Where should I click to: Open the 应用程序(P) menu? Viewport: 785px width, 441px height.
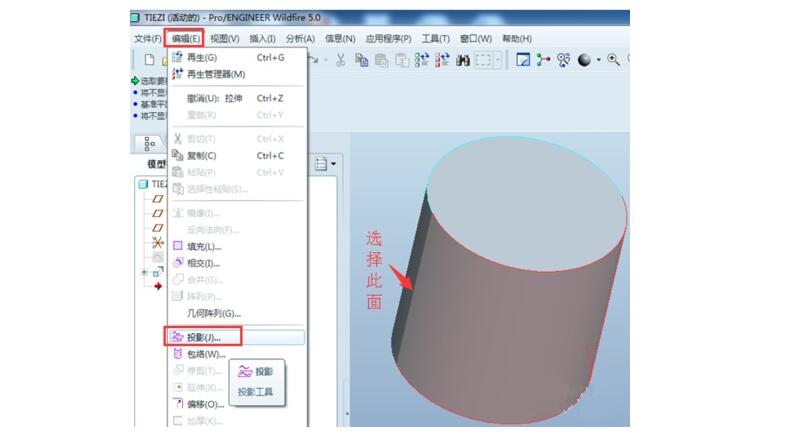pyautogui.click(x=388, y=39)
